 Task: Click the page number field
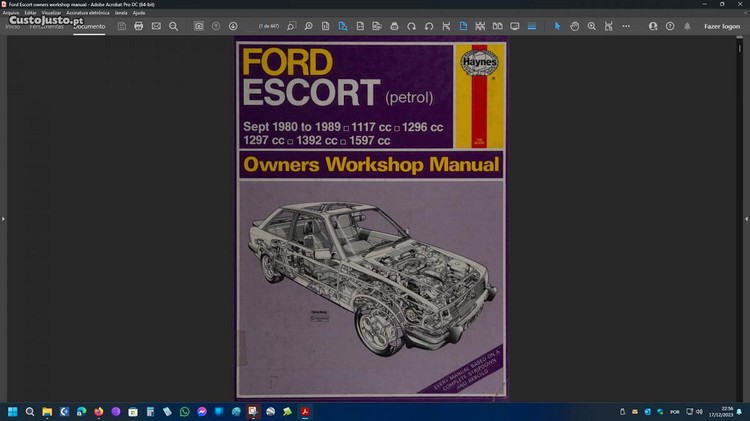pyautogui.click(x=269, y=26)
